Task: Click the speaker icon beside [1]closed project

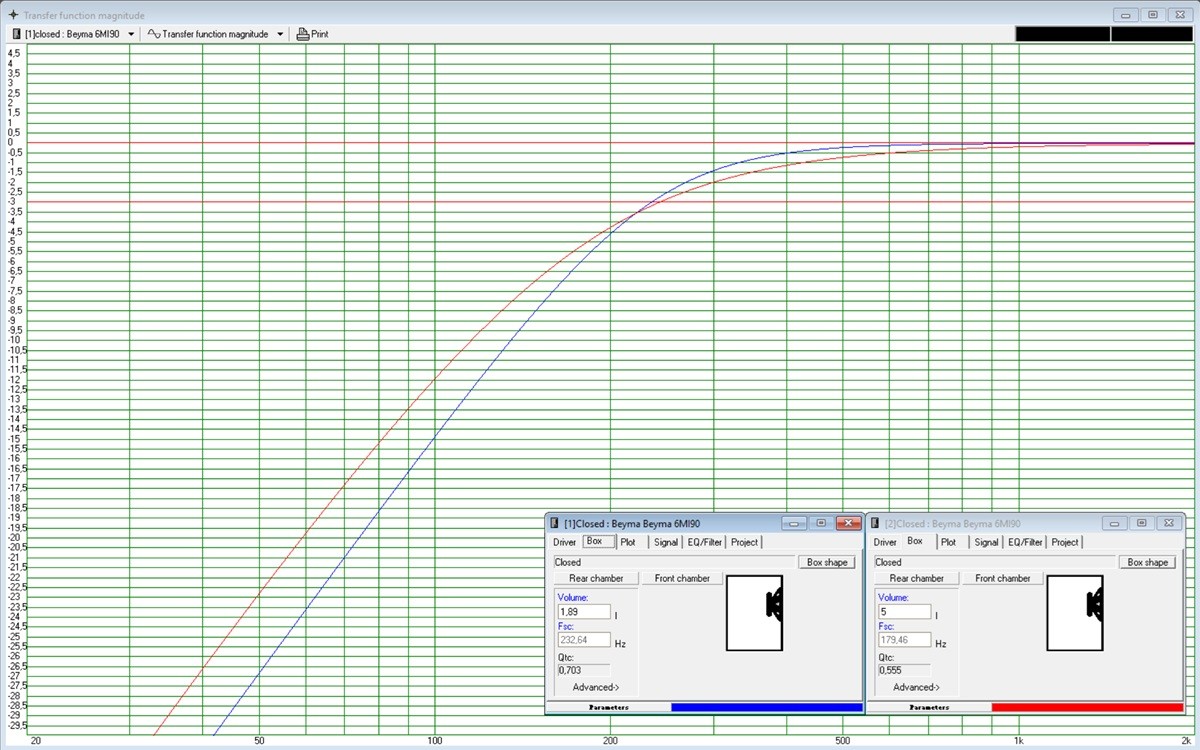Action: 16,34
